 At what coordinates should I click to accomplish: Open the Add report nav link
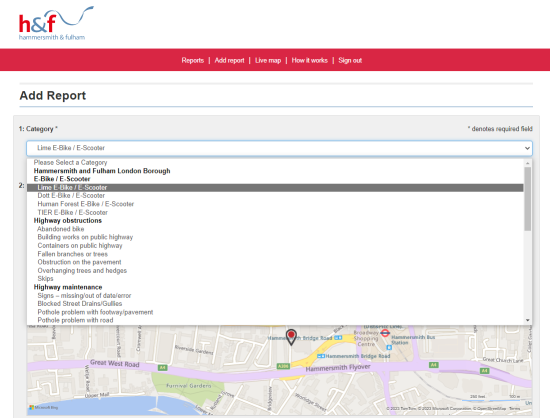(x=229, y=60)
